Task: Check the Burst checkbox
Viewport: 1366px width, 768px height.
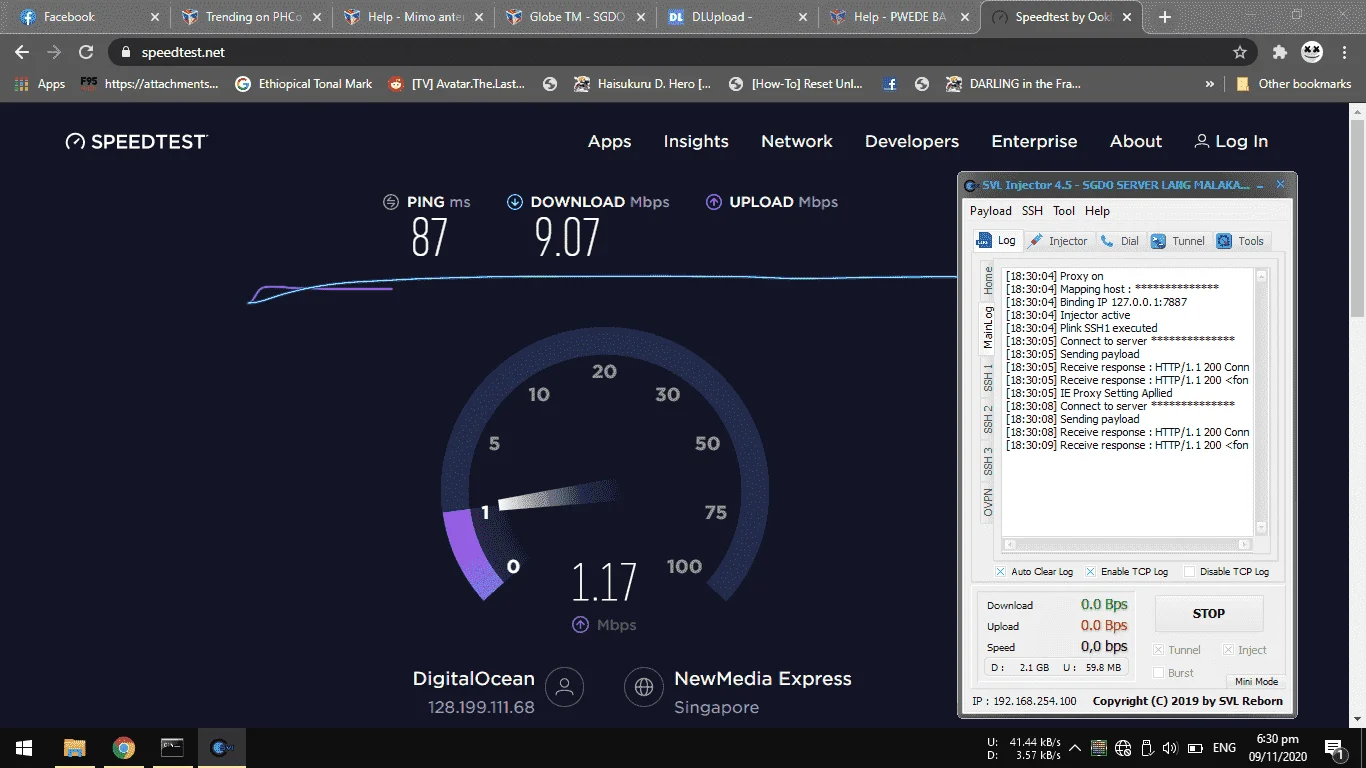Action: [x=1159, y=673]
